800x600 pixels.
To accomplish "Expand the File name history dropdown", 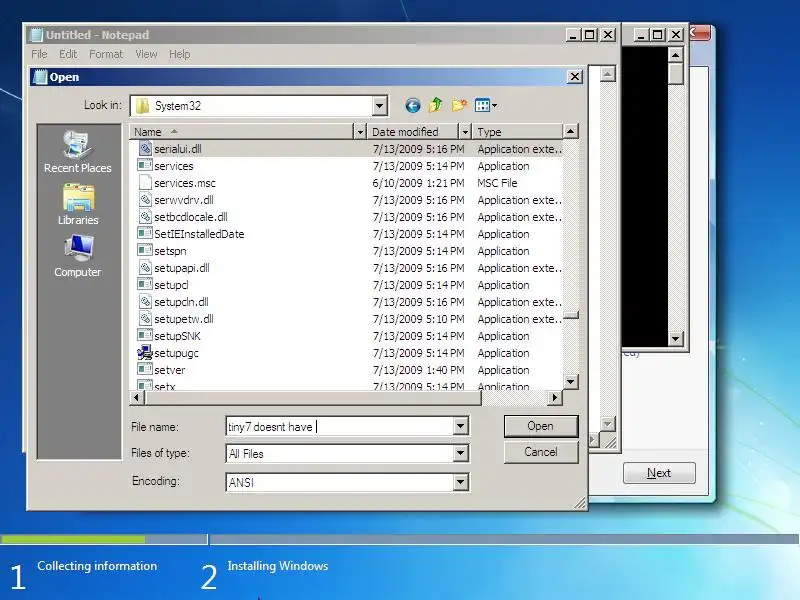I will pos(460,426).
